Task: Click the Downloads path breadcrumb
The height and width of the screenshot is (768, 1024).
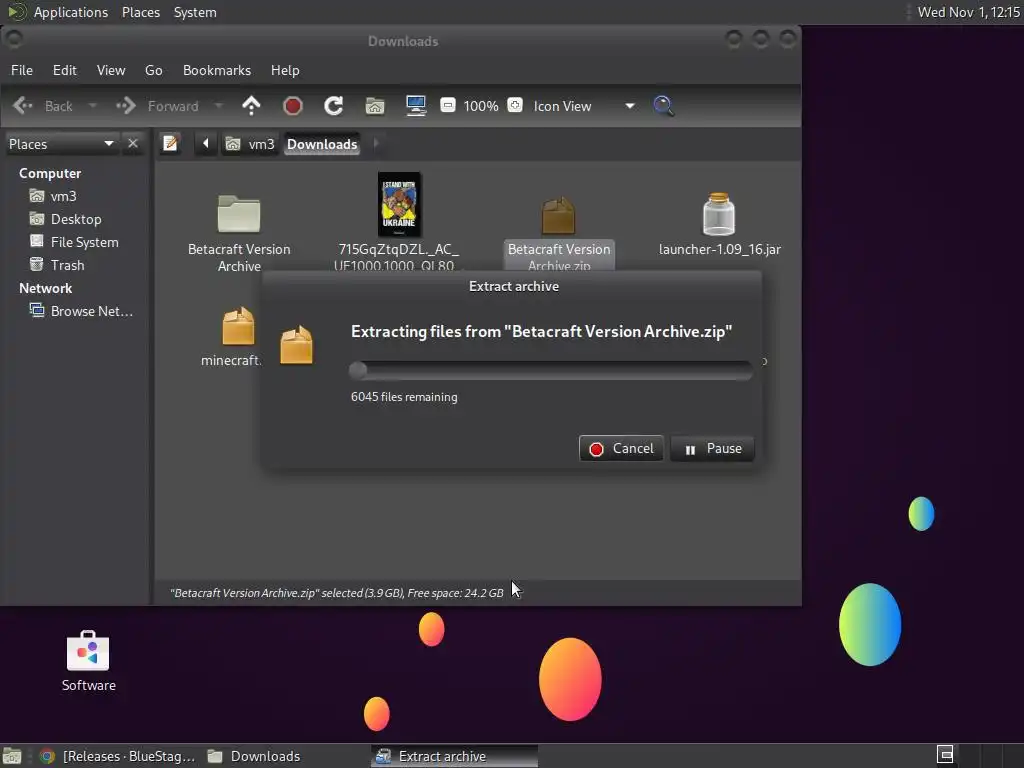Action: [322, 144]
